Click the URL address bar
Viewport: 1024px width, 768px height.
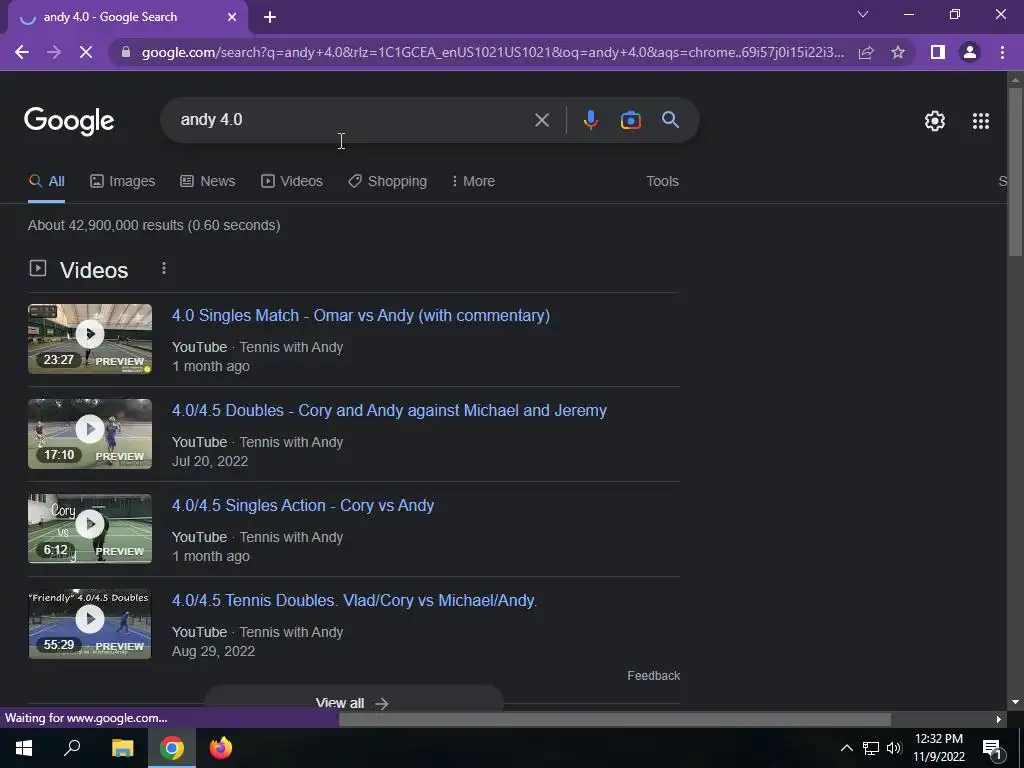pyautogui.click(x=492, y=52)
